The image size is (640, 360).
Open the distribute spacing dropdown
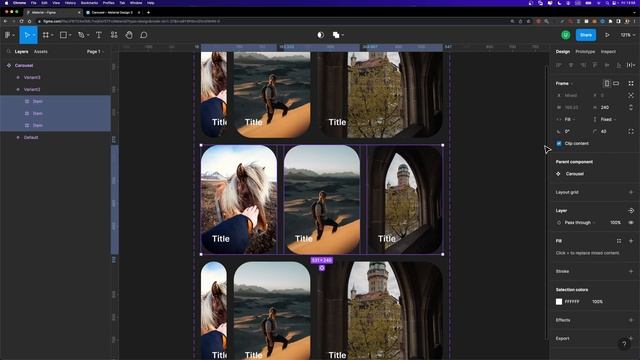[x=631, y=65]
